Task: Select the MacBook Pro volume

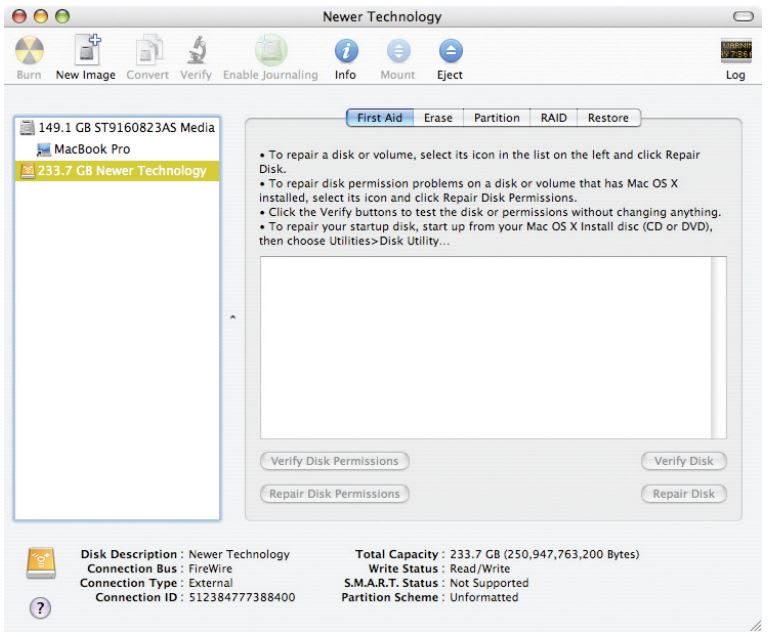Action: pos(91,148)
